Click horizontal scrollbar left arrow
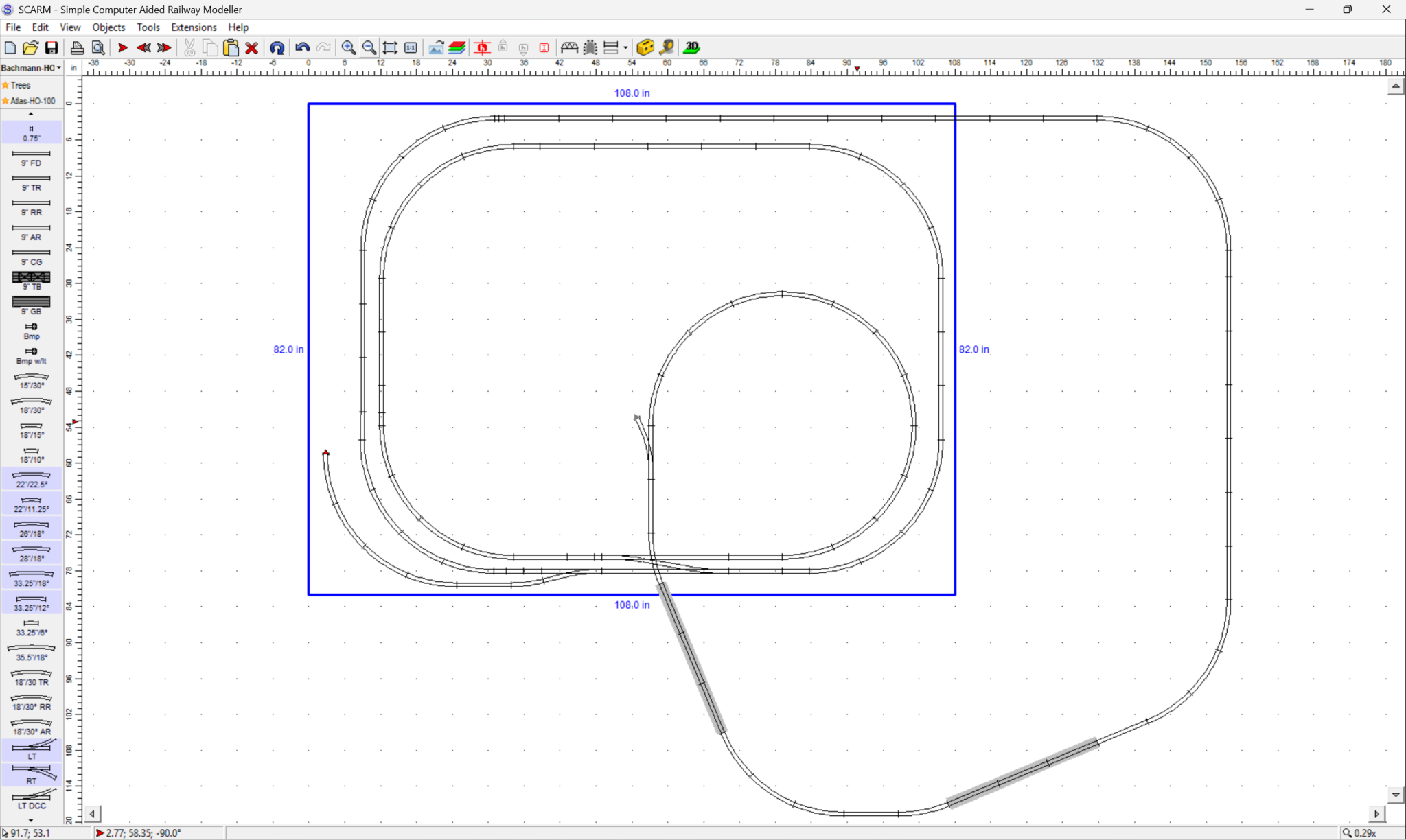 pyautogui.click(x=92, y=814)
